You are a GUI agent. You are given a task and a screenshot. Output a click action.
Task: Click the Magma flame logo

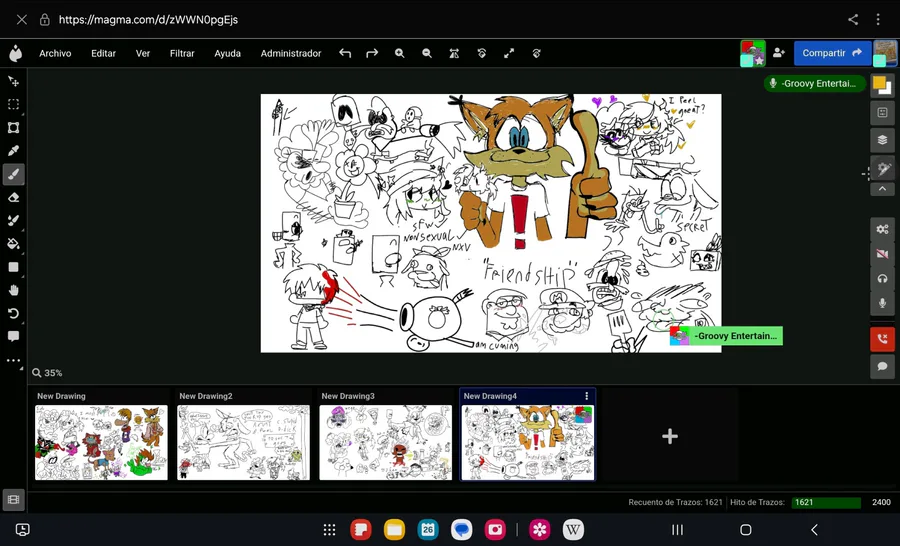coord(15,53)
